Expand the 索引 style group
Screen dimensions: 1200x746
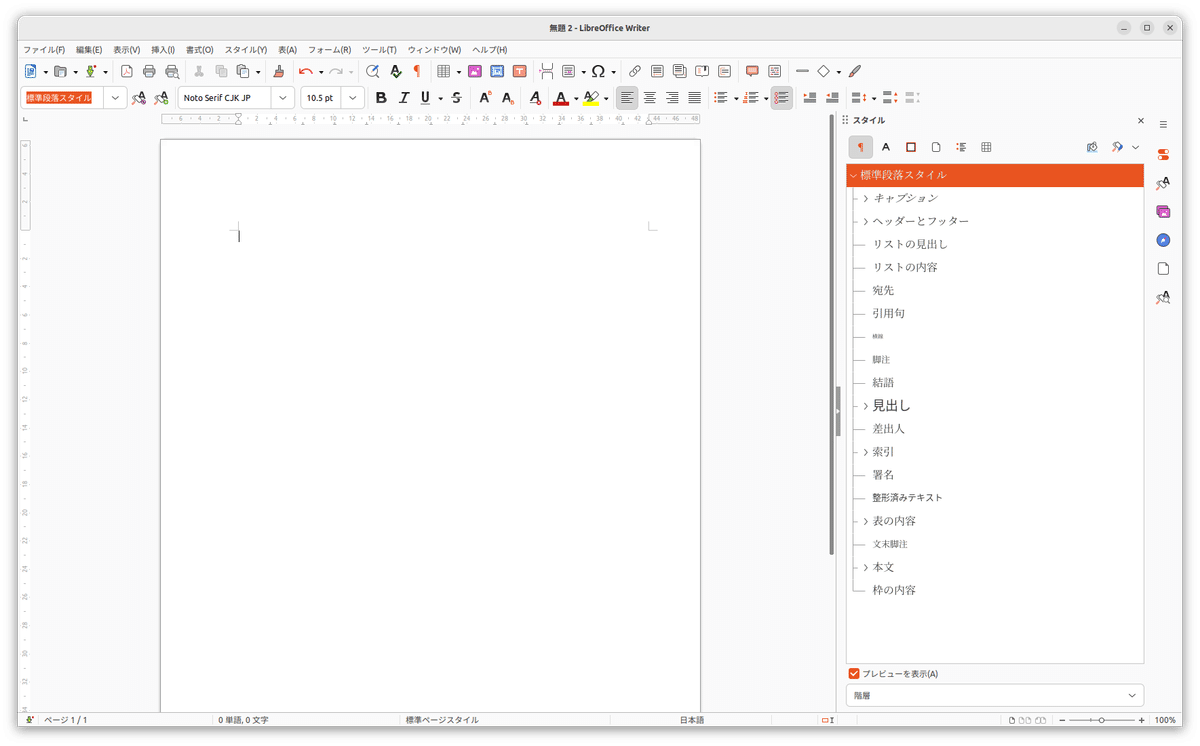pos(866,452)
